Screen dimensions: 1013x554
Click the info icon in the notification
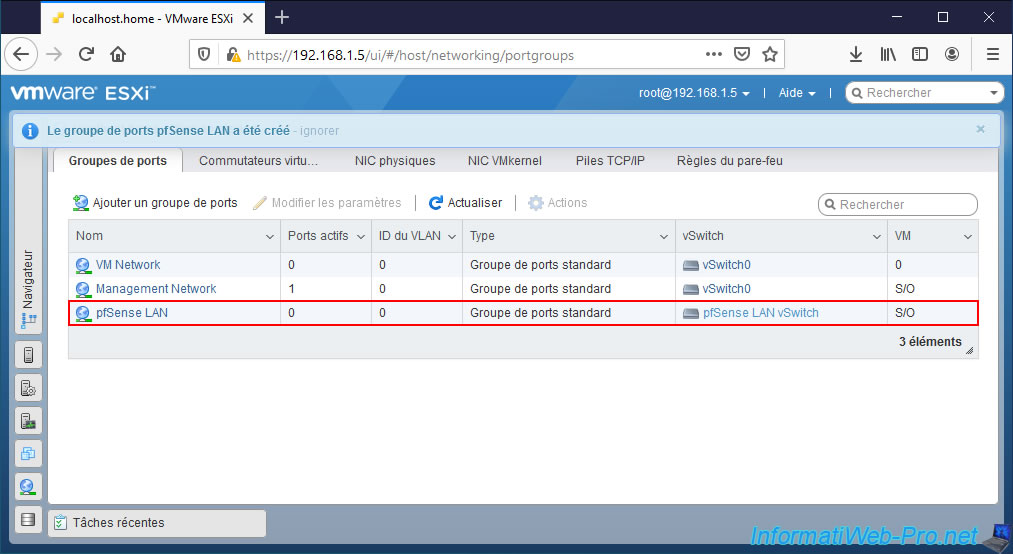30,131
